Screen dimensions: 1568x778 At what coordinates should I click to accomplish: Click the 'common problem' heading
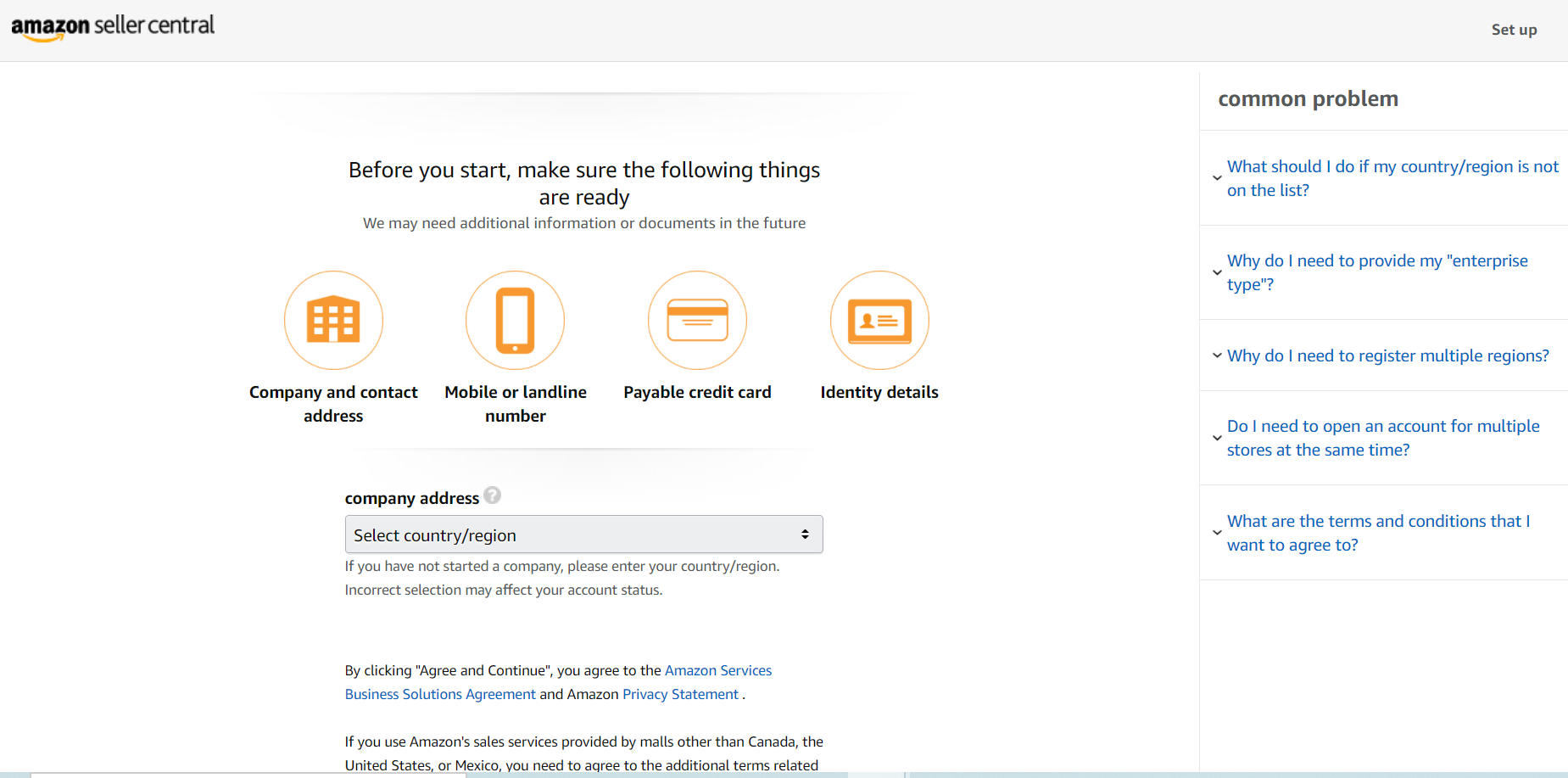coord(1308,99)
